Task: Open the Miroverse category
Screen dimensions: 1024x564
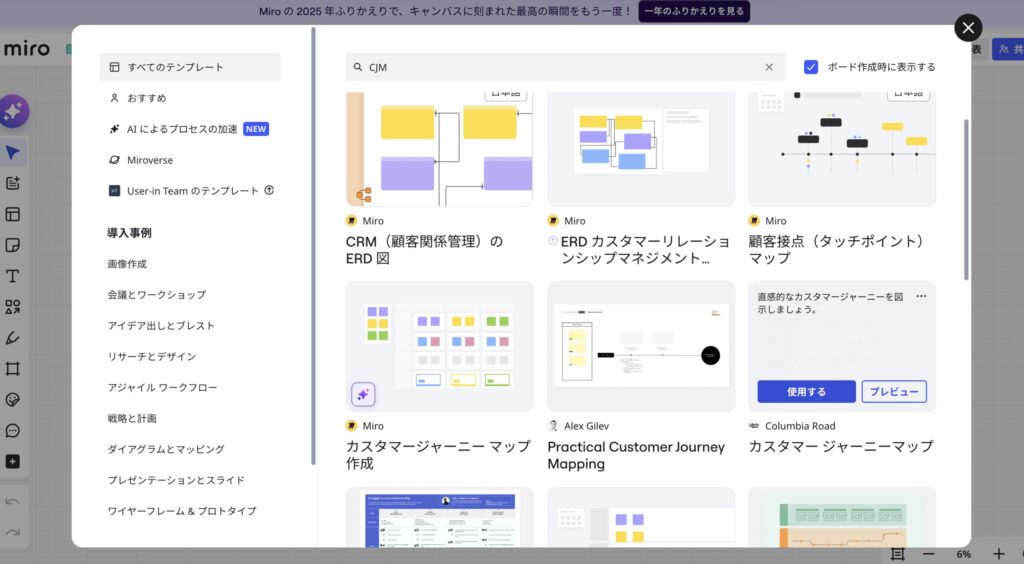Action: click(149, 160)
